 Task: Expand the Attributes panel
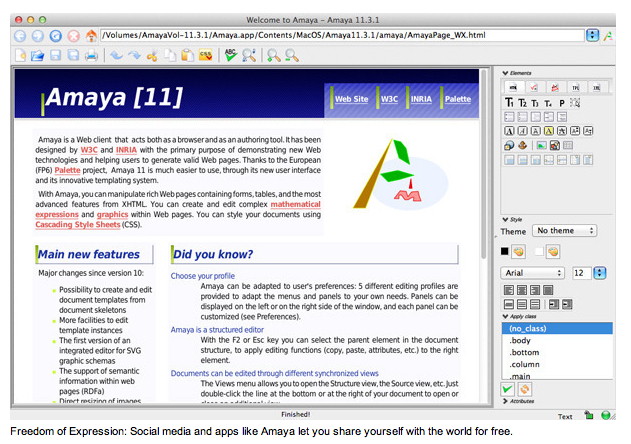pos(505,401)
